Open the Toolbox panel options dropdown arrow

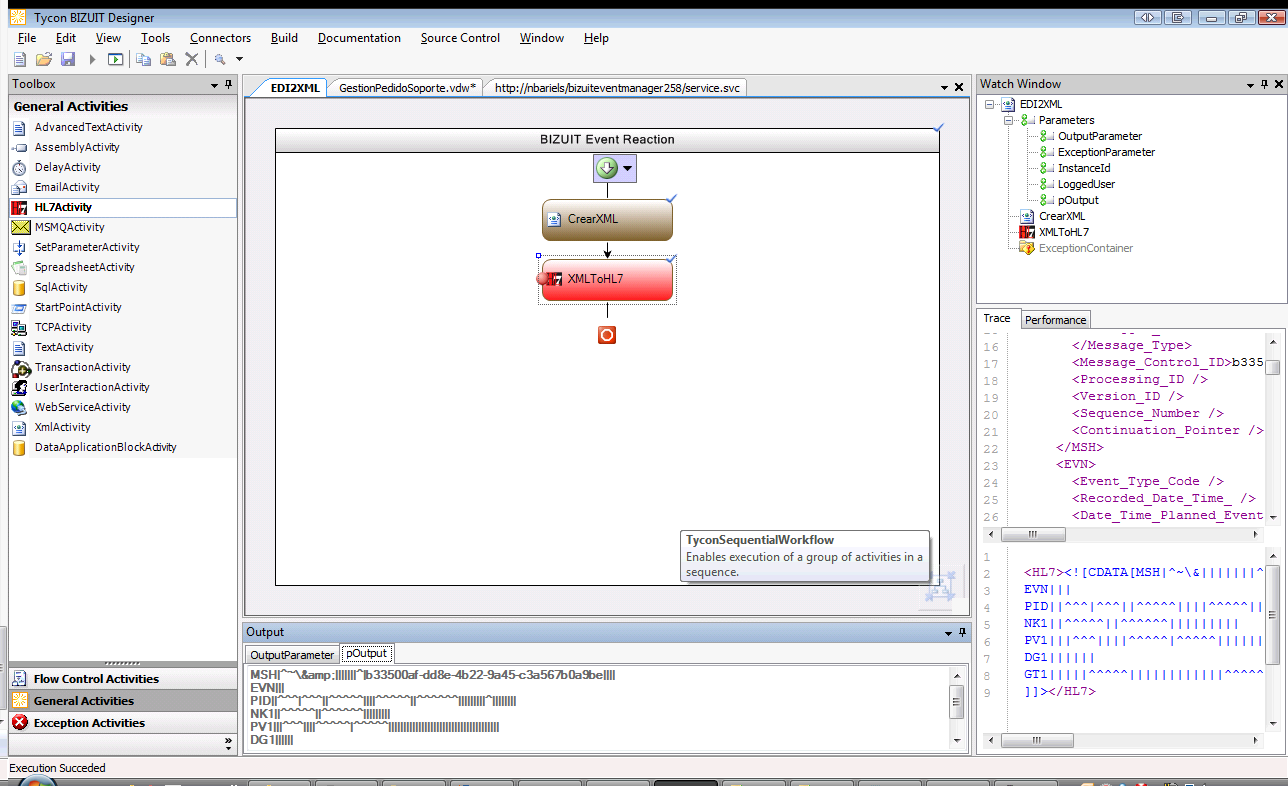pos(215,85)
